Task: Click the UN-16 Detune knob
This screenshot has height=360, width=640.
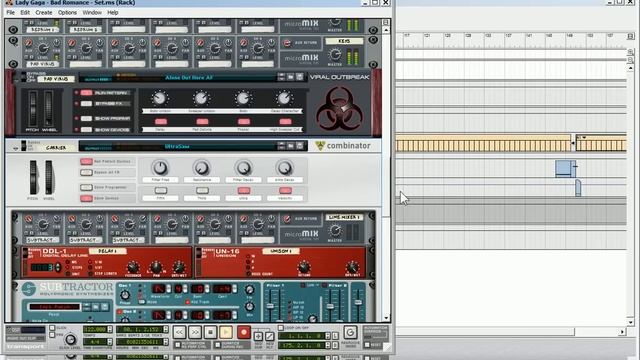Action: [304, 267]
